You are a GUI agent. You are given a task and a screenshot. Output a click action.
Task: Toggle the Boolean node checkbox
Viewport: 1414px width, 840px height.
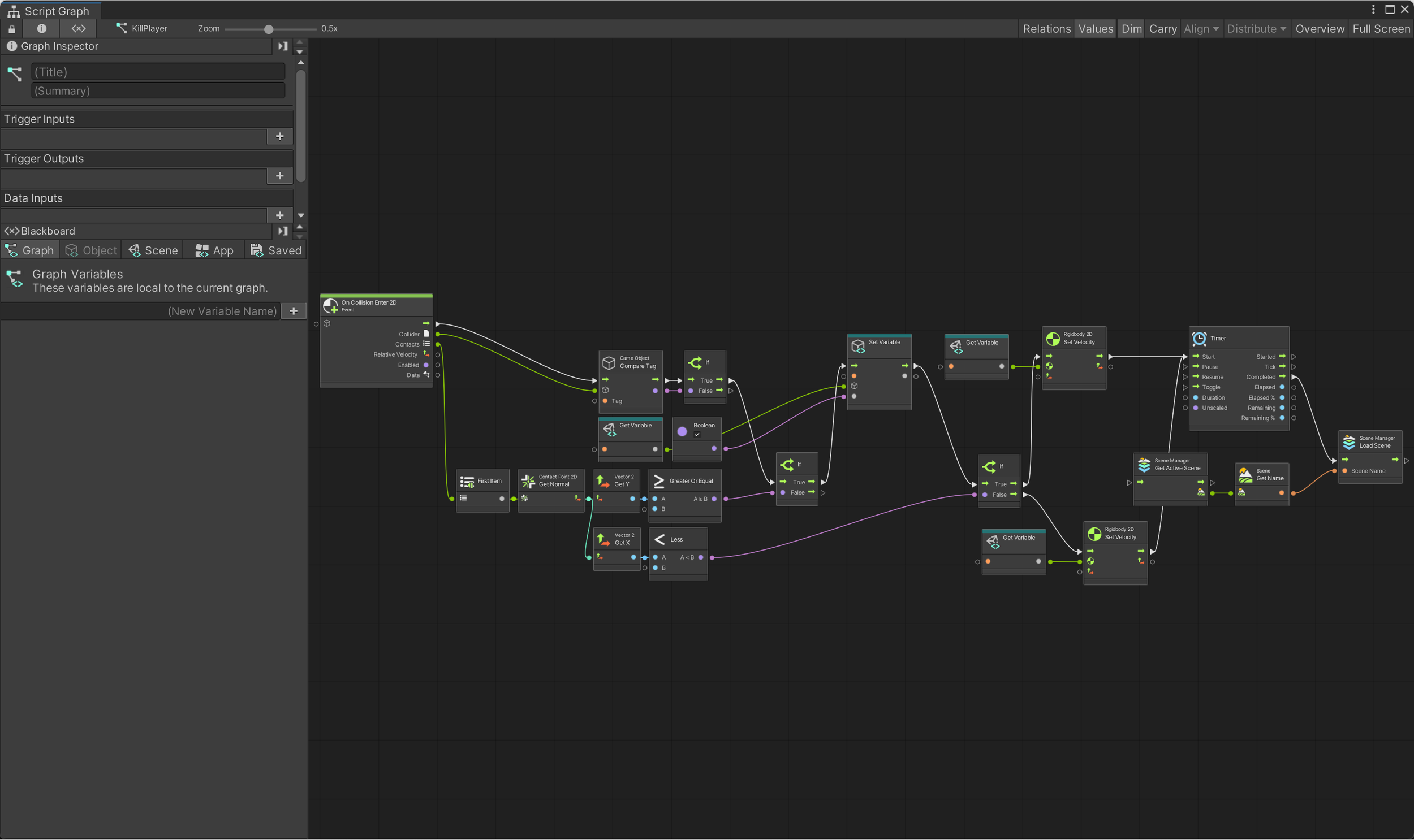[697, 435]
